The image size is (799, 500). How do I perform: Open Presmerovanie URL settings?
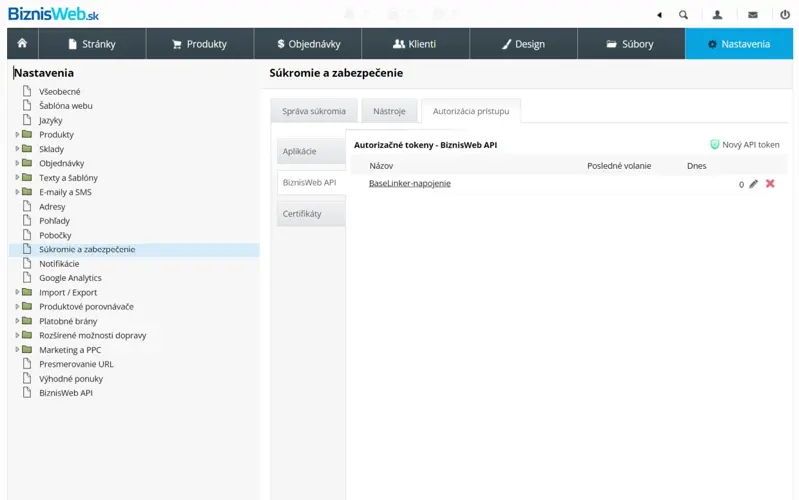pos(76,364)
